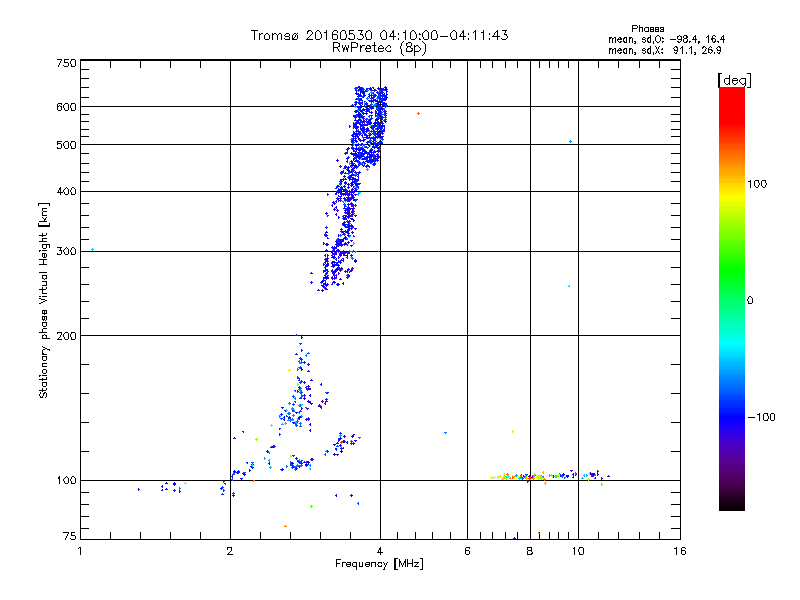Click the y-axis '400' tick label
Viewport: 800px width, 600px height.
coord(66,192)
